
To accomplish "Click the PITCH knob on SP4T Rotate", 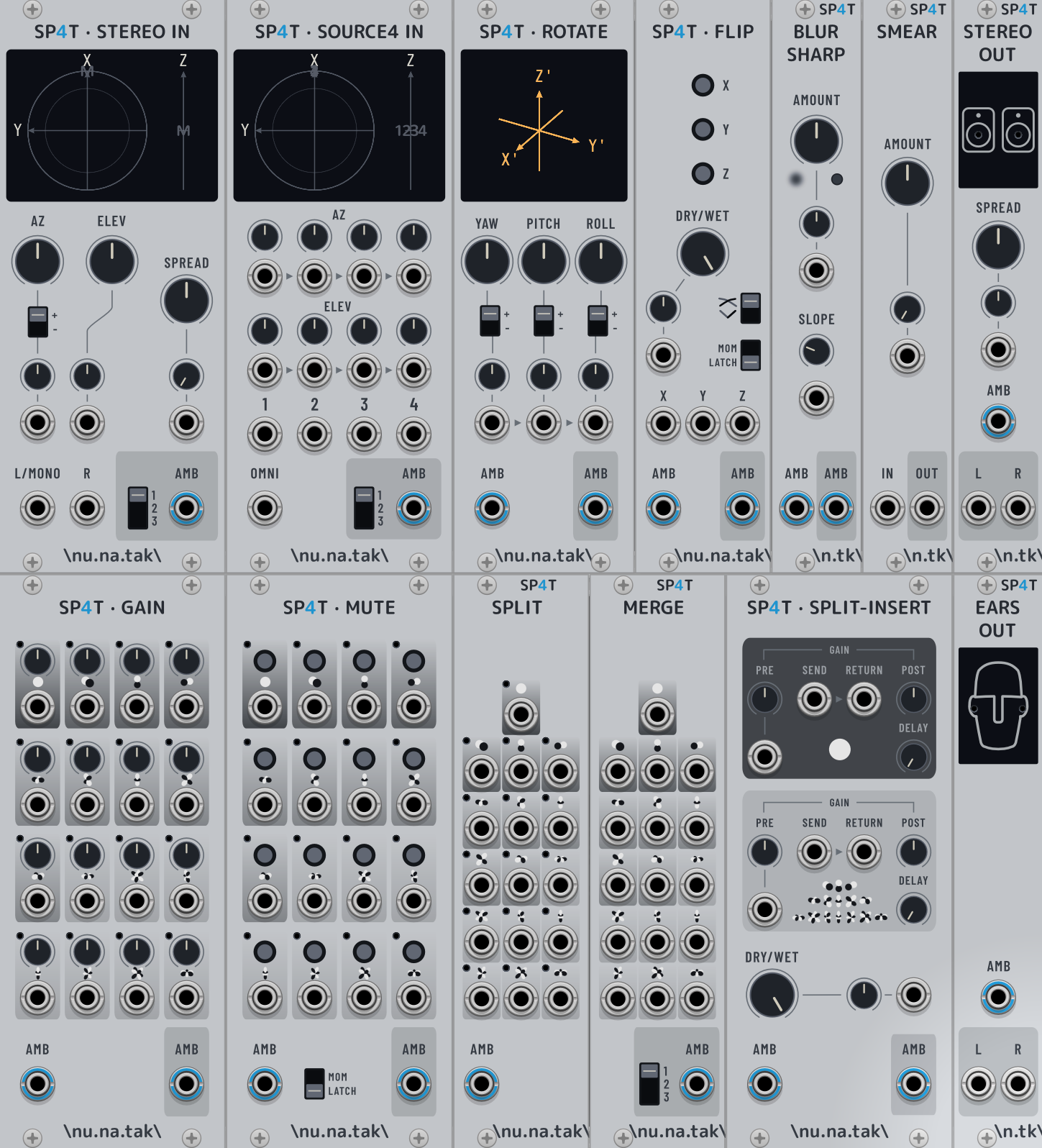I will pyautogui.click(x=544, y=260).
